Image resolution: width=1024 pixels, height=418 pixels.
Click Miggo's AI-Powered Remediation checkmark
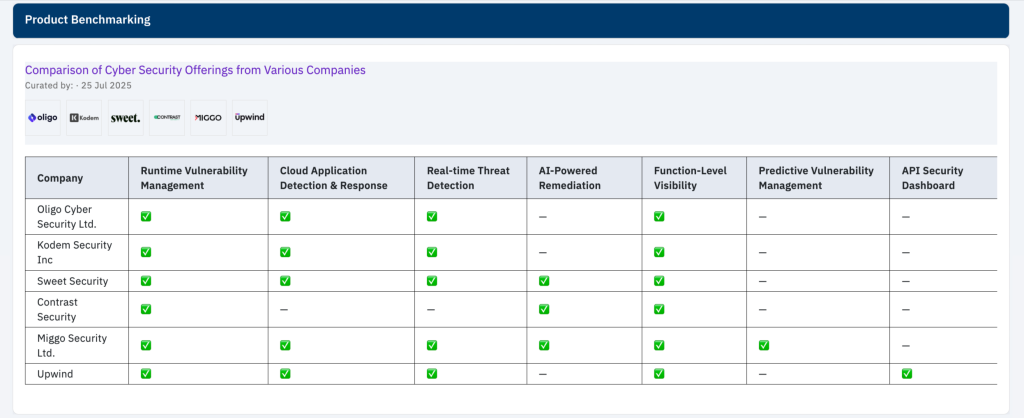[544, 345]
